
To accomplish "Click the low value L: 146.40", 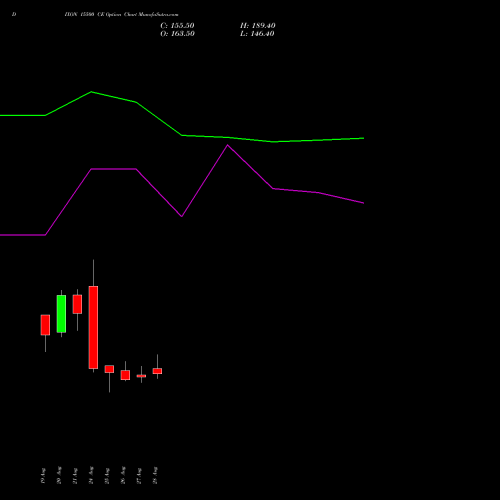I will point(257,34).
